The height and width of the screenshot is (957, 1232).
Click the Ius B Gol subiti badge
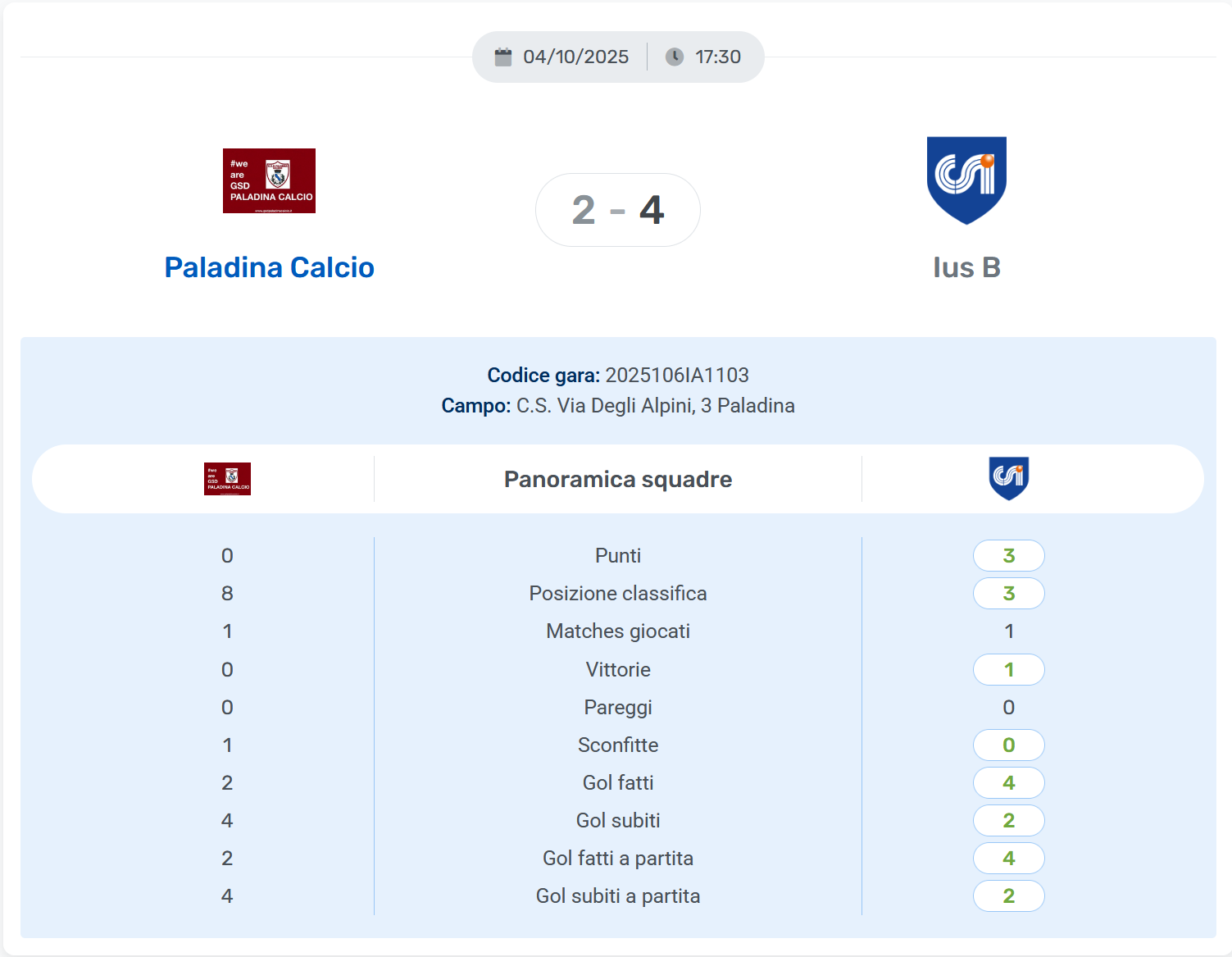click(1008, 820)
